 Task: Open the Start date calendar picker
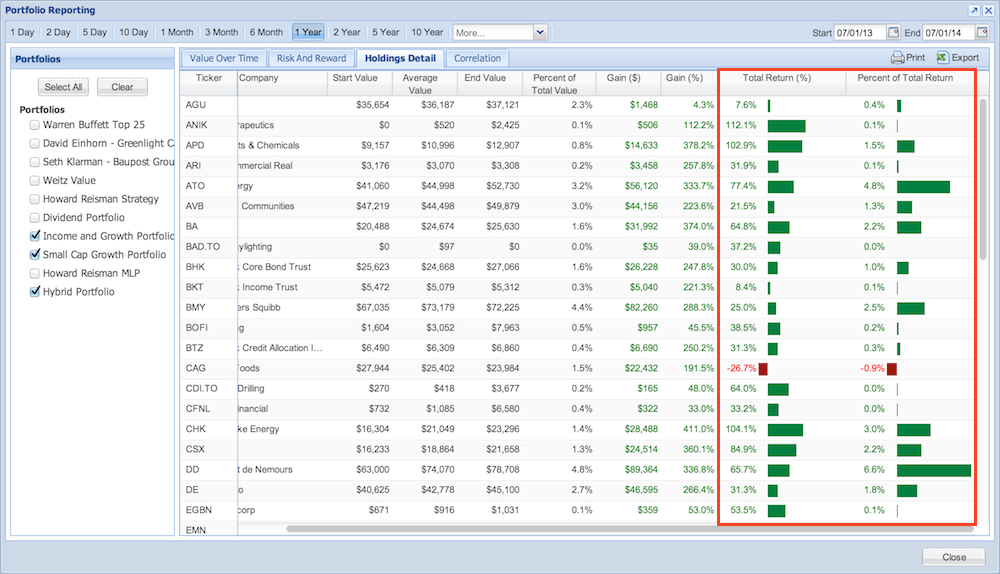(893, 32)
